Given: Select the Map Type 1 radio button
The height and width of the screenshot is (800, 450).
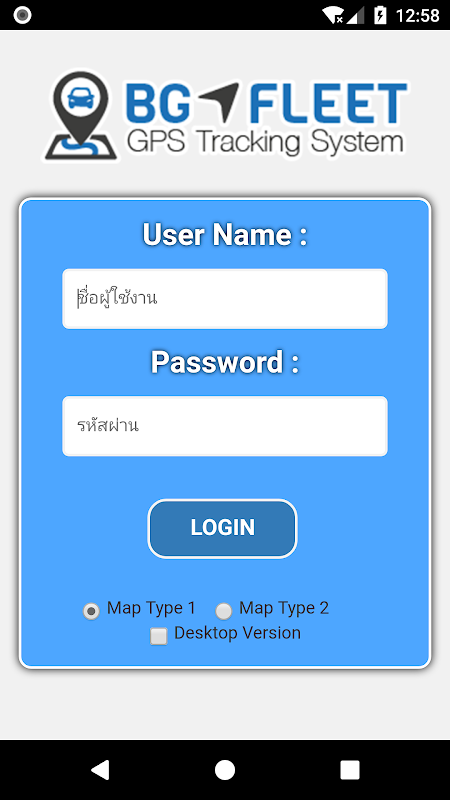Looking at the screenshot, I should click(x=91, y=611).
